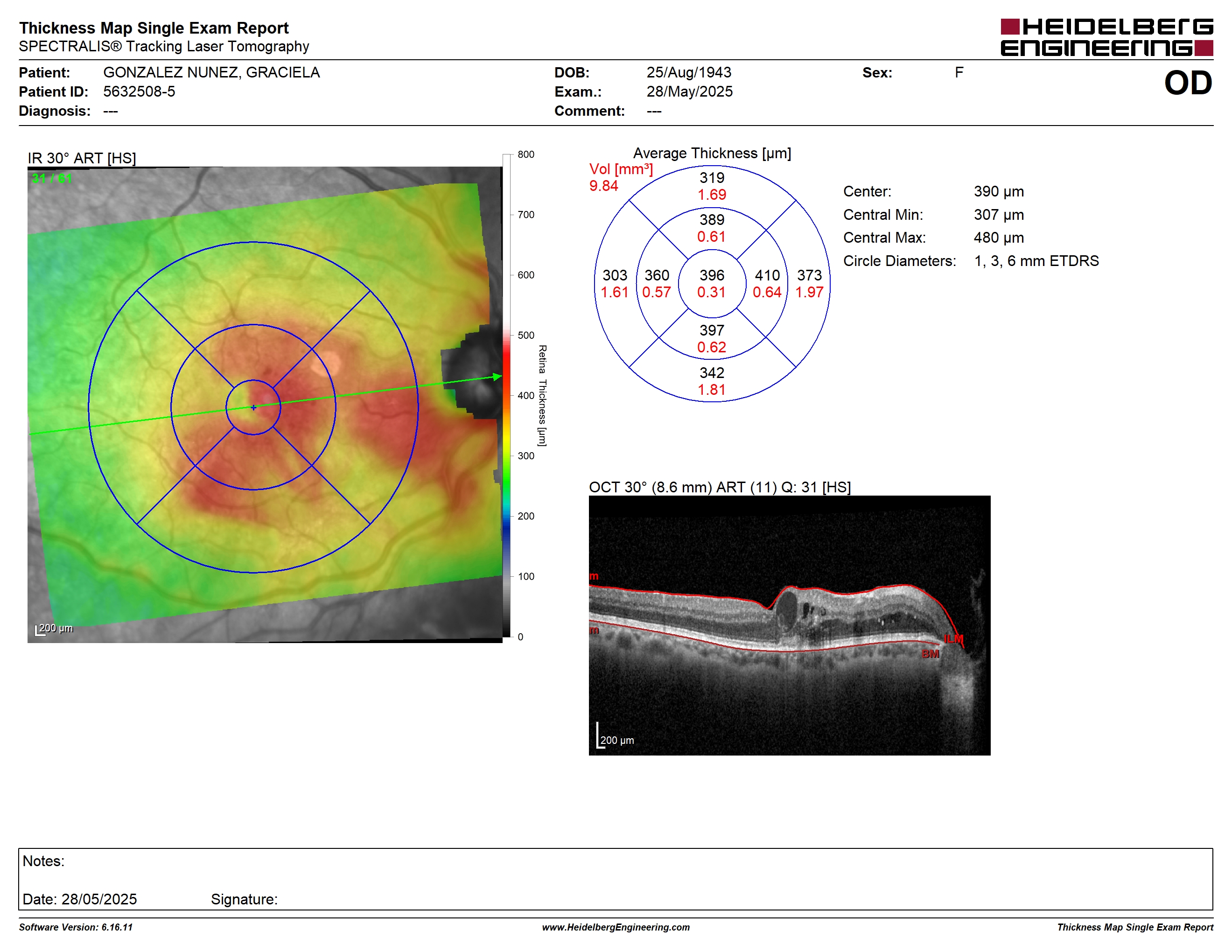Click patient ID 5632508-5
1232x952 pixels.
point(139,91)
